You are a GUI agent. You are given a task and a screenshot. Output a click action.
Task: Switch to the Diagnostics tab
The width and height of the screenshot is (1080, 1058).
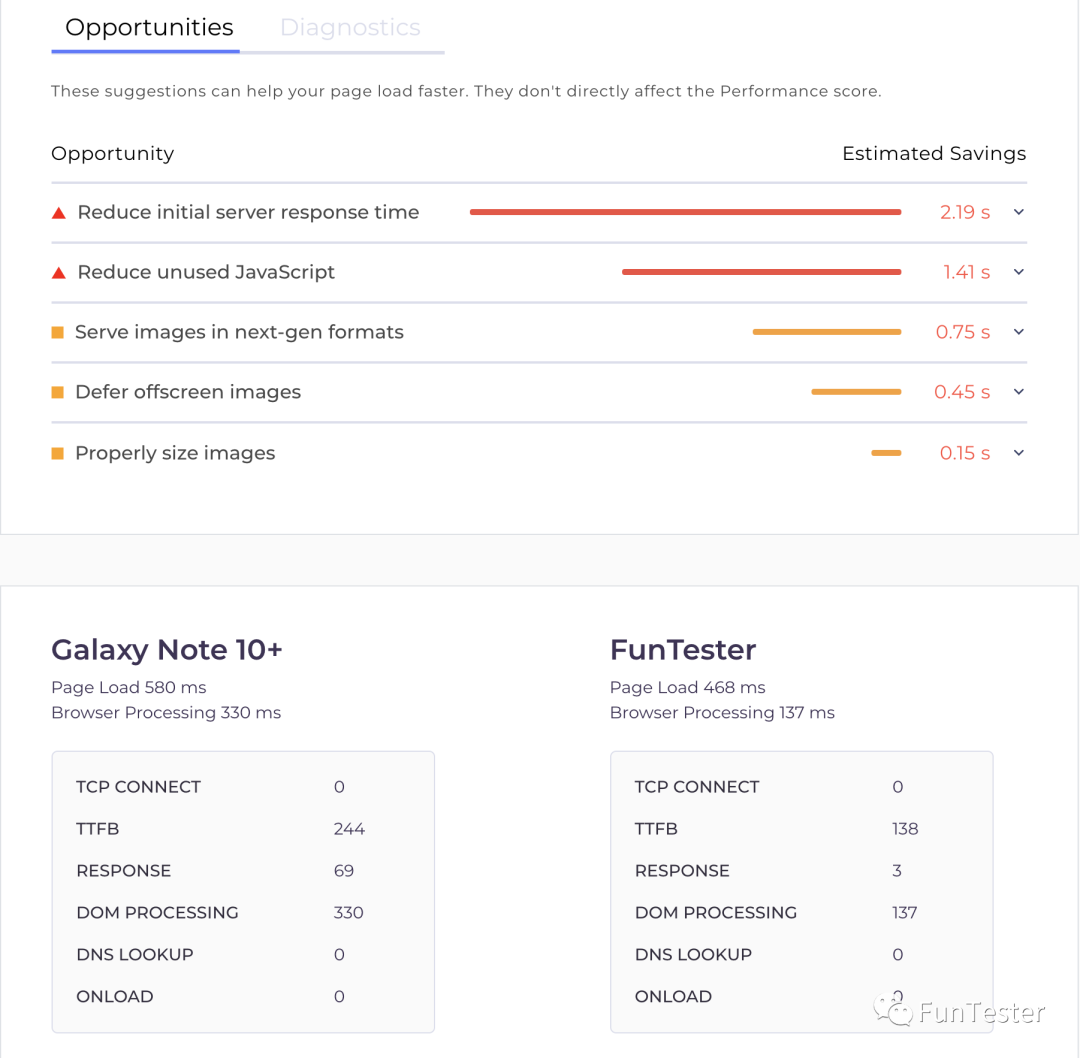(x=350, y=28)
